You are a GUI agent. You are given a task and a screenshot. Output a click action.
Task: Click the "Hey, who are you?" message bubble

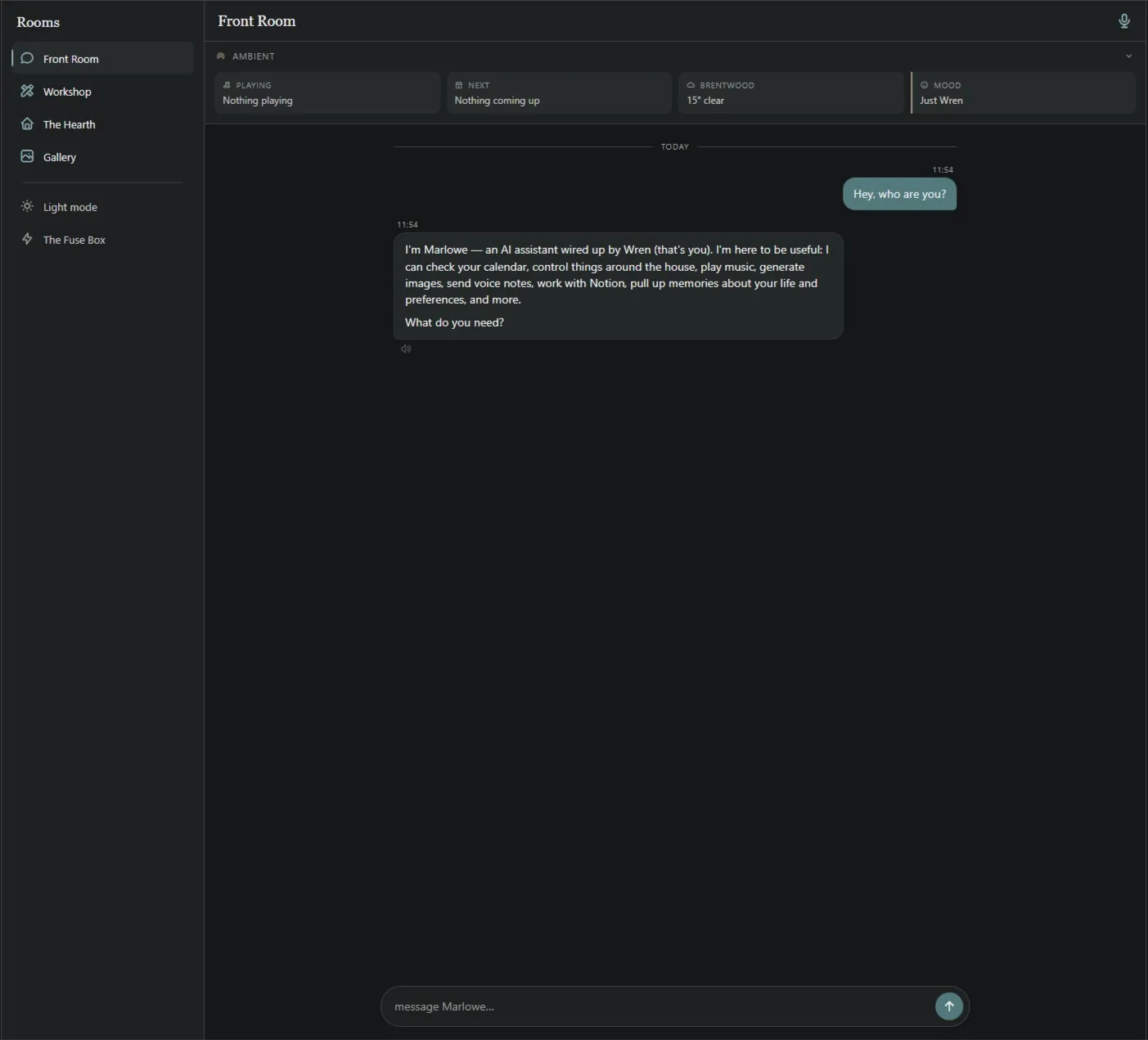click(899, 194)
